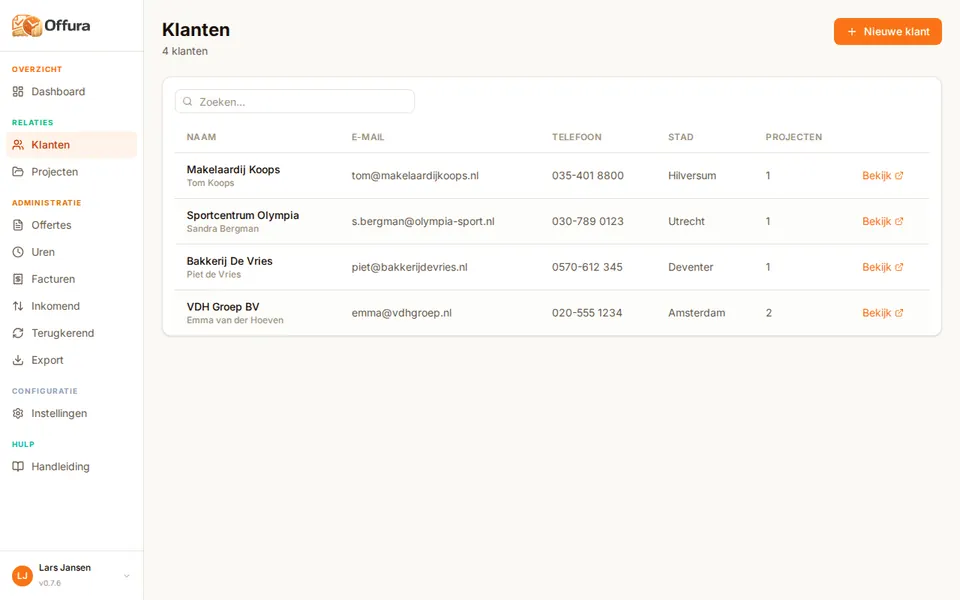This screenshot has width=960, height=600.
Task: Click phone number 0570-612 345
Action: pos(587,267)
